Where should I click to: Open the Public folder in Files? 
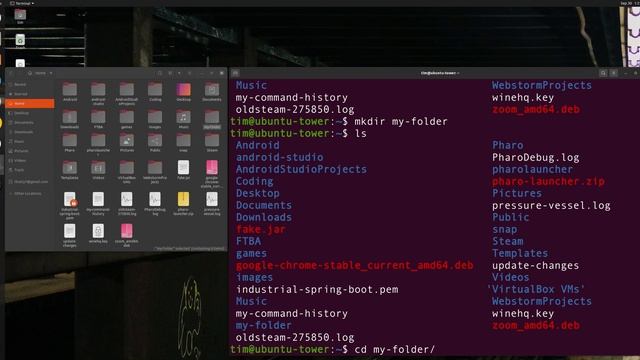[x=155, y=141]
